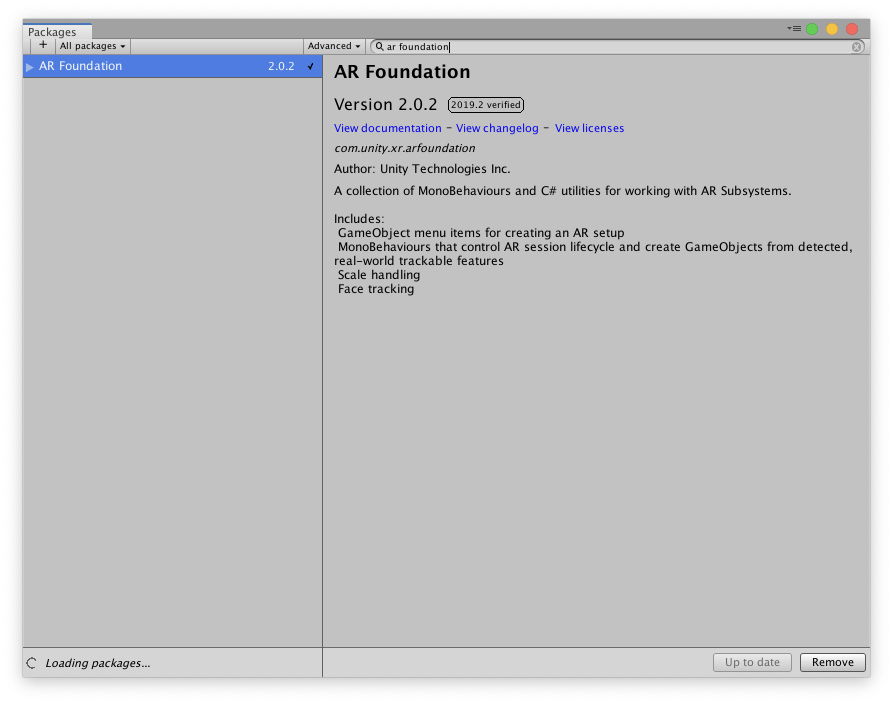
Task: Click the green window button
Action: 812,29
